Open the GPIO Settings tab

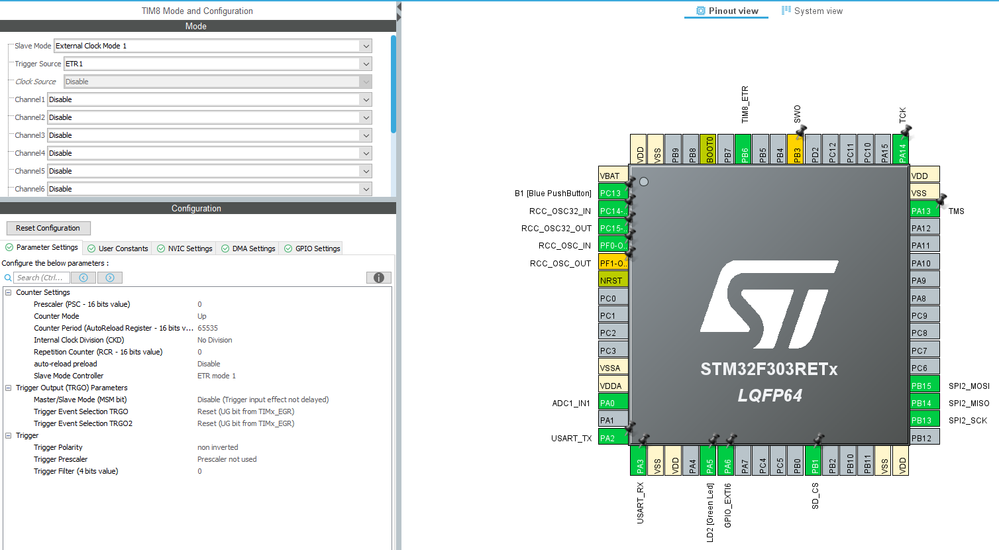(x=312, y=249)
